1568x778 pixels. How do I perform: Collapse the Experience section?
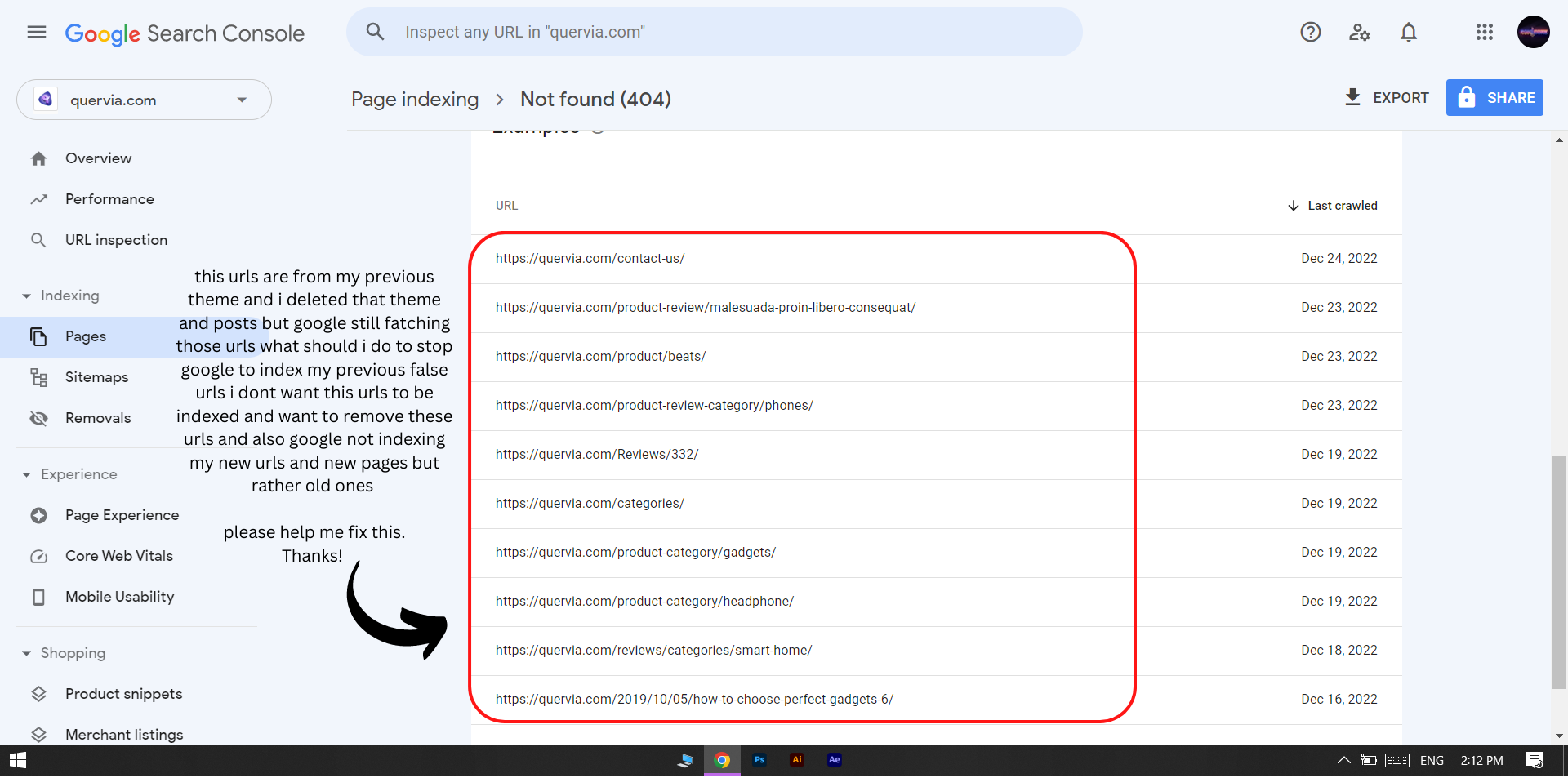pos(26,474)
